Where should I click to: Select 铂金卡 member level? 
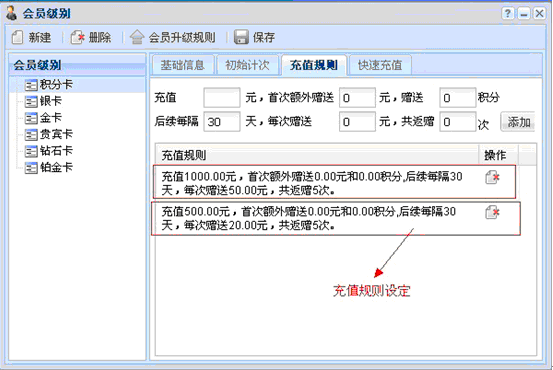[56, 167]
